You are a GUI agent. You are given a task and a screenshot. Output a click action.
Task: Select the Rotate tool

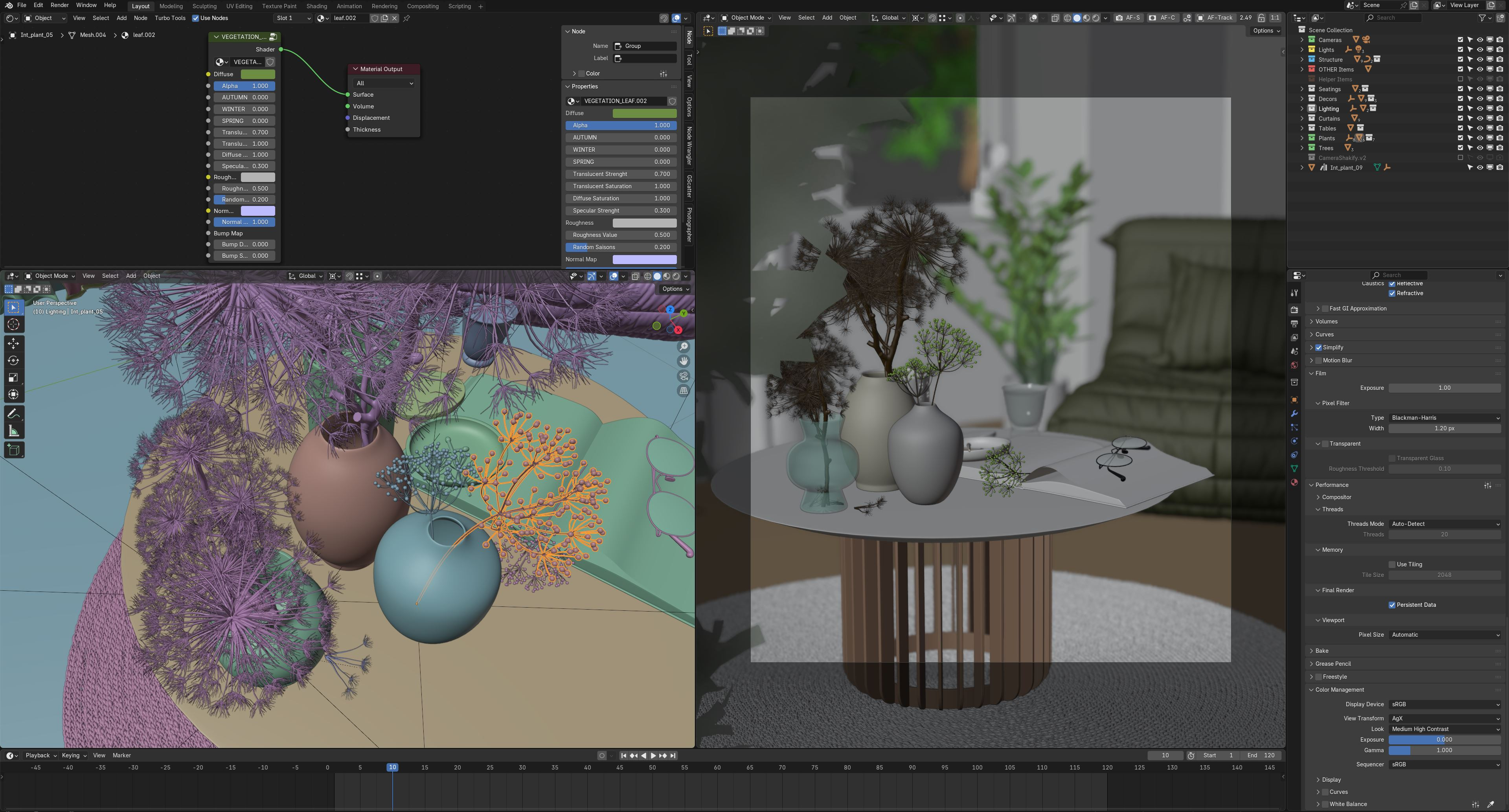(13, 360)
